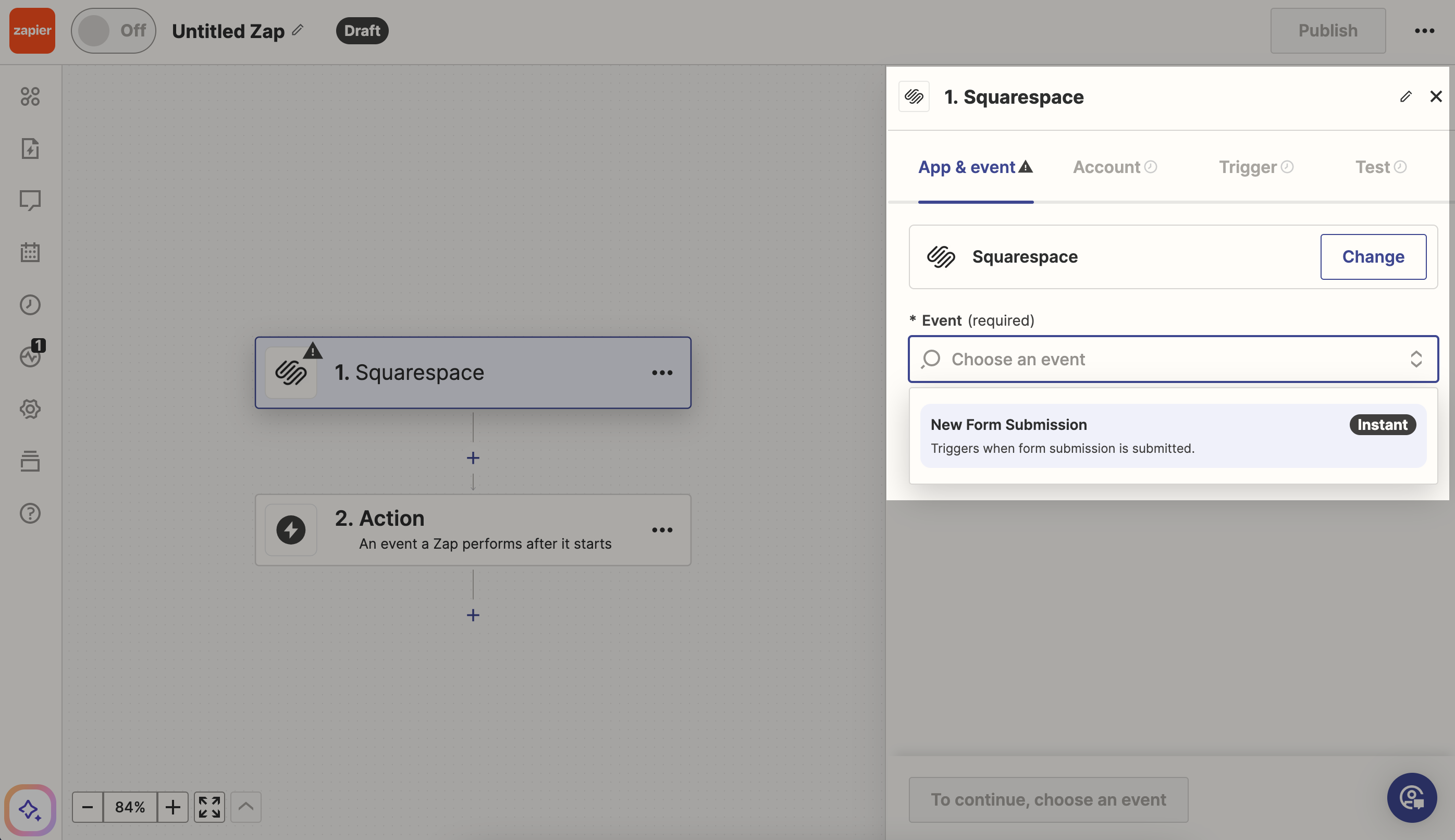Click the Instant badge on the event option

1383,425
